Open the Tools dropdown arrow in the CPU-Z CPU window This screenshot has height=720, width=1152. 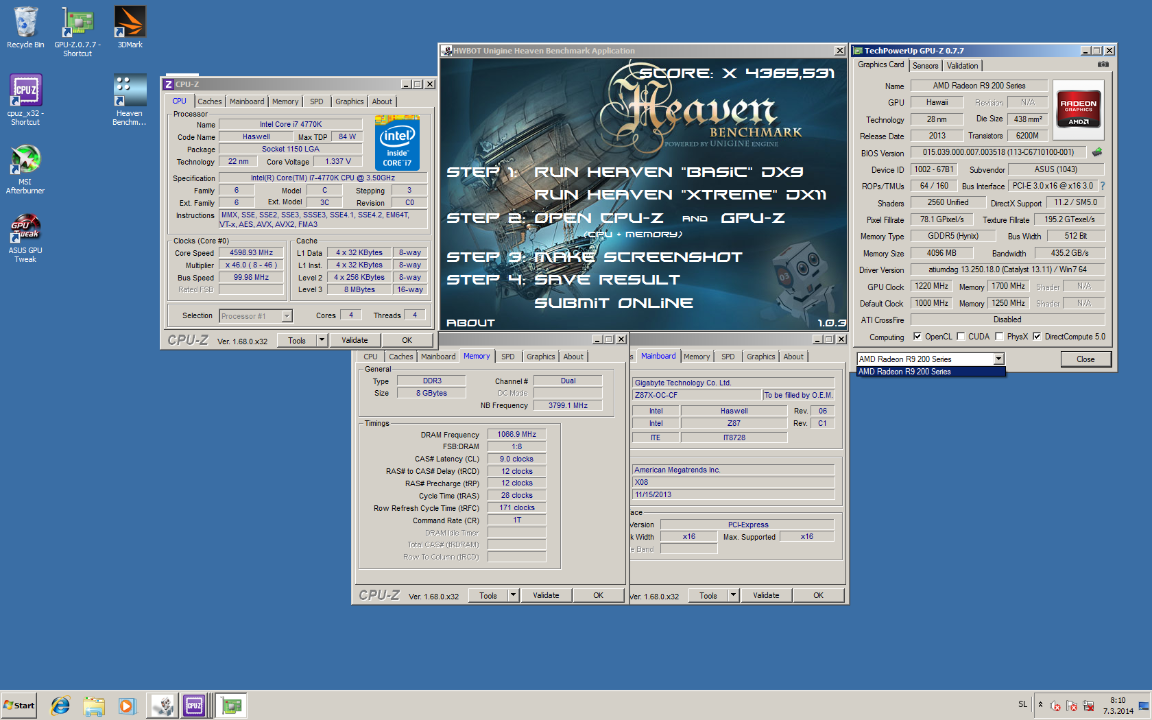(x=321, y=340)
